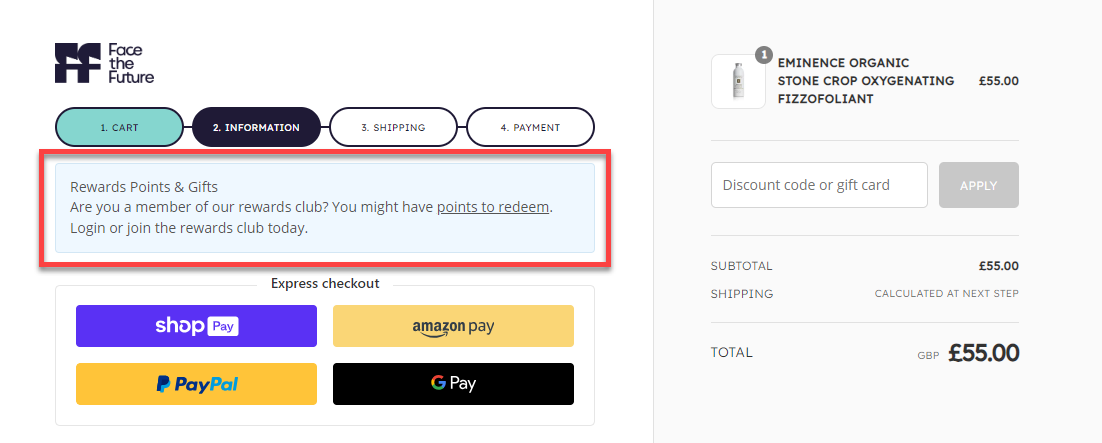Follow the "points to redeem" link
Image resolution: width=1102 pixels, height=443 pixels.
493,207
